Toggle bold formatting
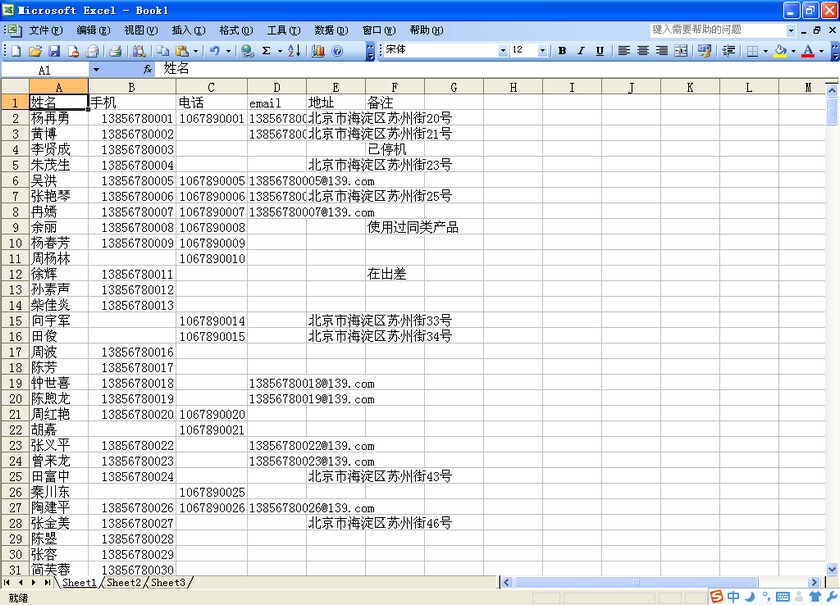Viewport: 840px width, 605px height. (x=562, y=50)
